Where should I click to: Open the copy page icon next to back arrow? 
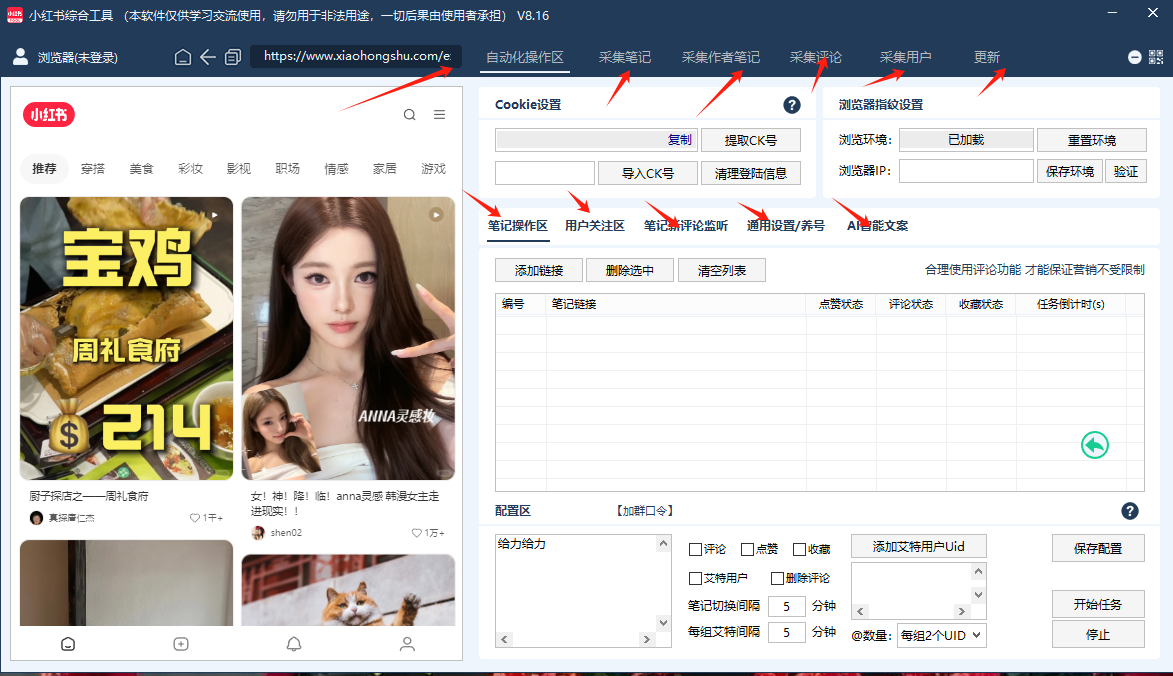pyautogui.click(x=233, y=57)
